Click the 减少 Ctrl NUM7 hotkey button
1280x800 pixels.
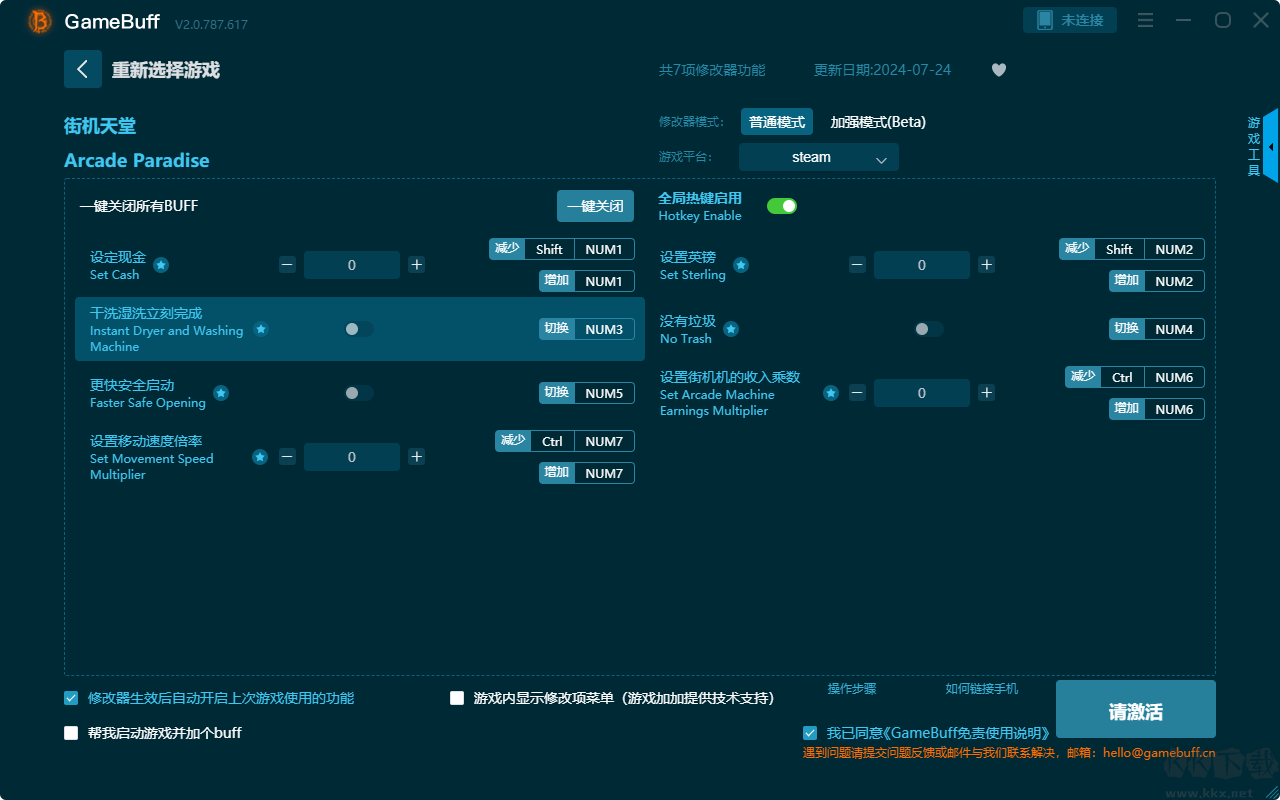pyautogui.click(x=565, y=441)
